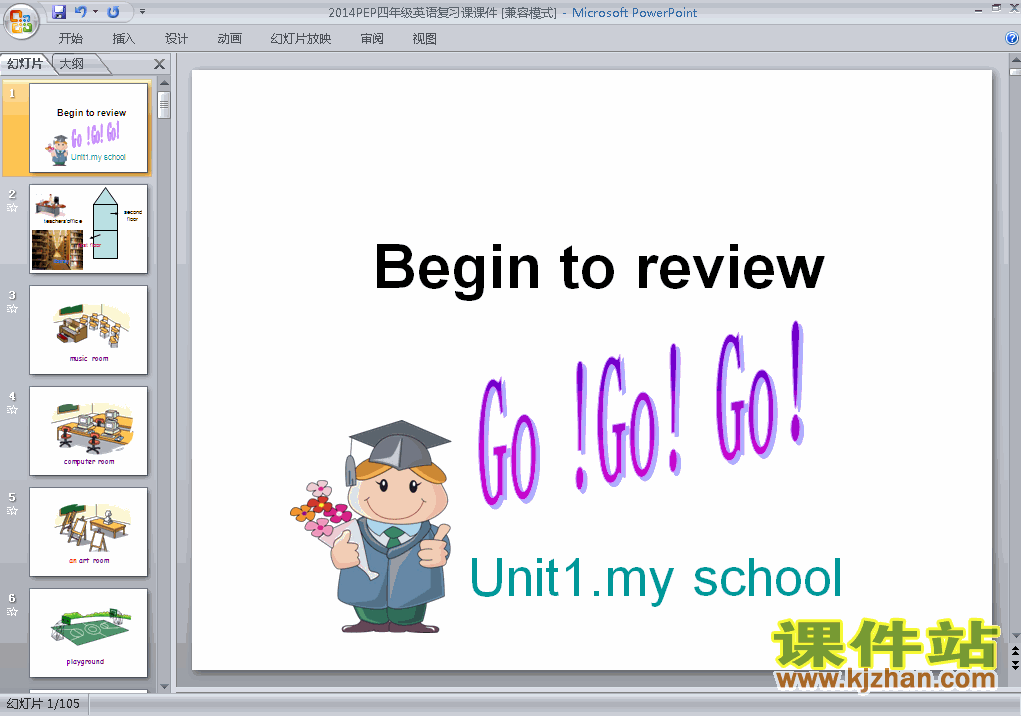Minimize the PowerPoint window

(978, 10)
